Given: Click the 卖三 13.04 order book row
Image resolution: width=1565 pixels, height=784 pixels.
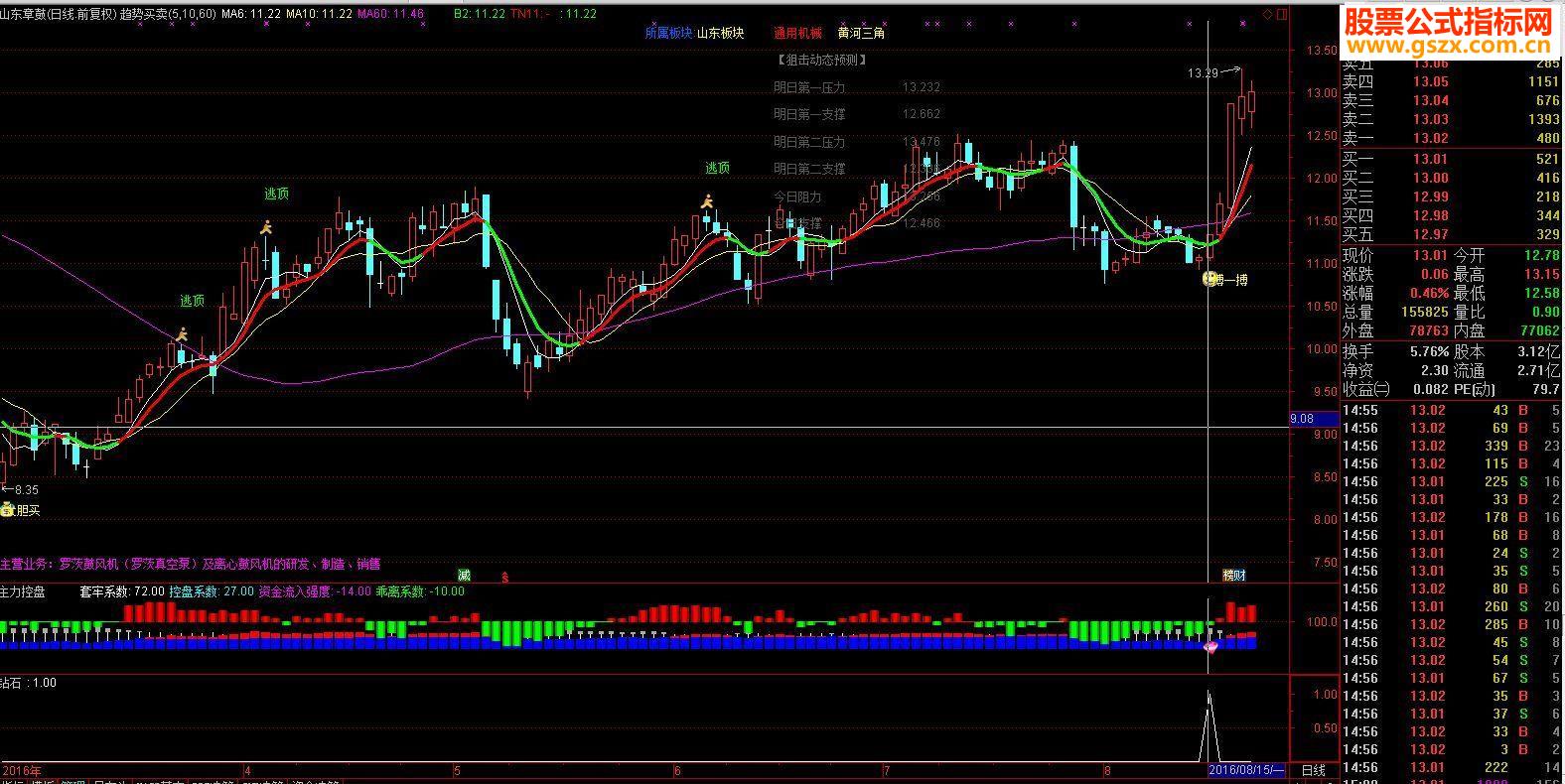Looking at the screenshot, I should pyautogui.click(x=1452, y=100).
